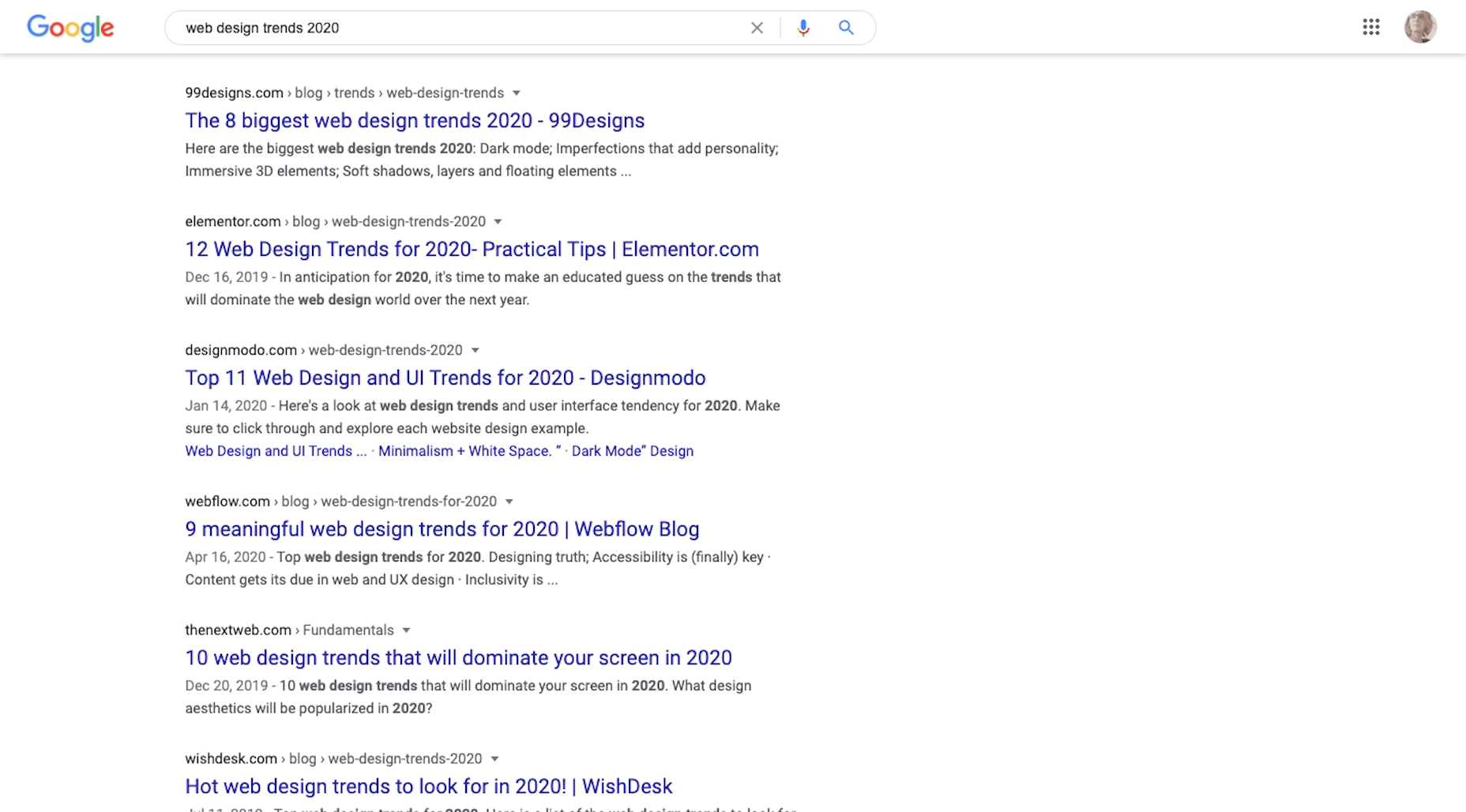Open the Elementor 12 Web Design Trends link
1466x812 pixels.
472,250
